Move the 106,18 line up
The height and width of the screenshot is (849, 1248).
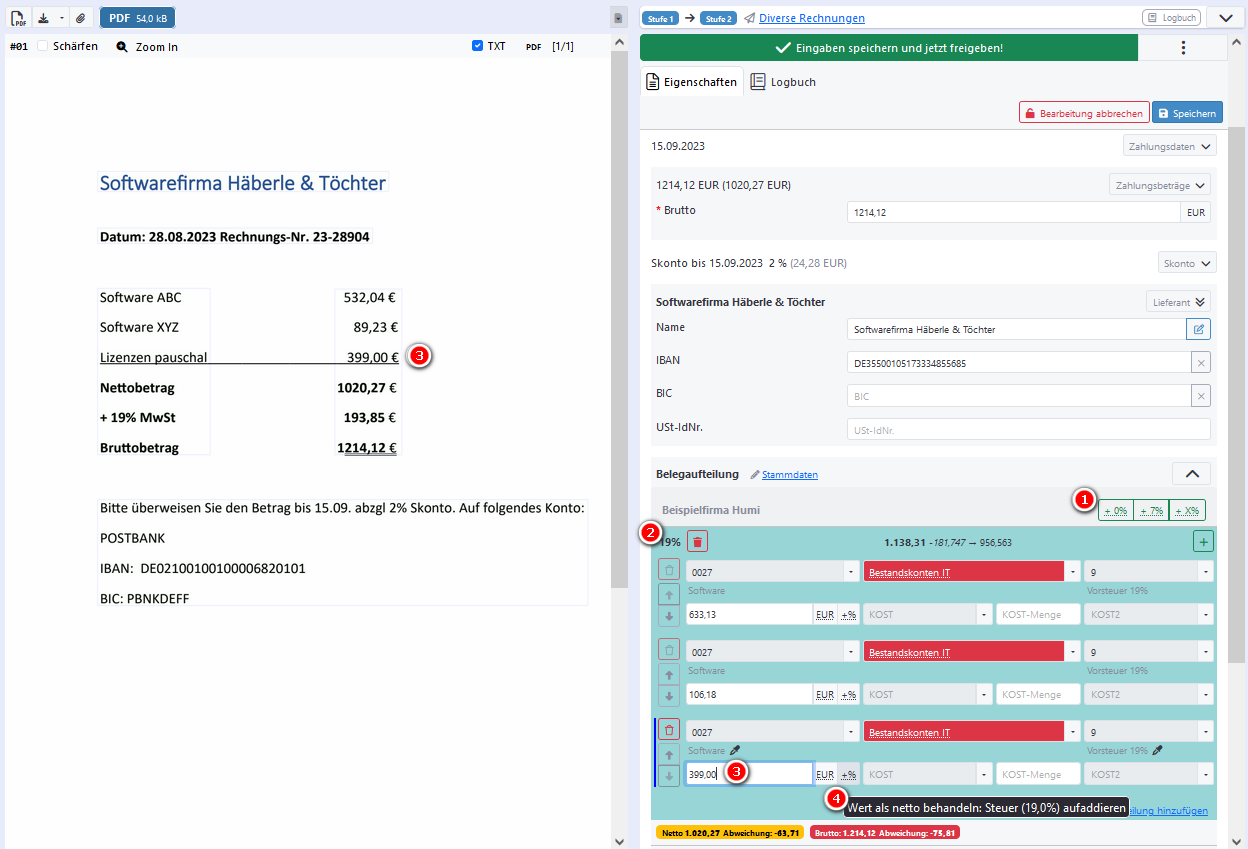pos(670,674)
